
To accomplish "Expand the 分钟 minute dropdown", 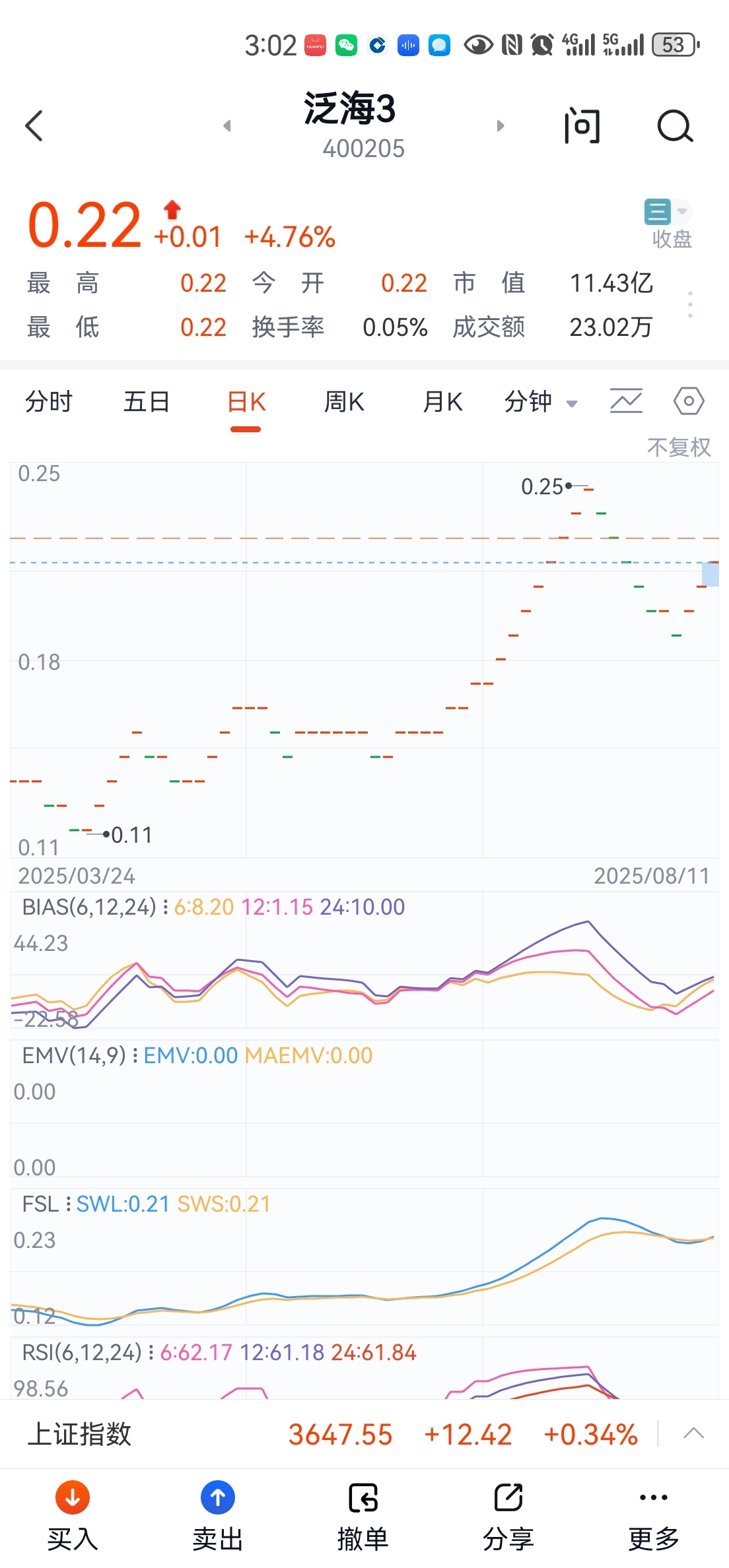I will [x=541, y=401].
